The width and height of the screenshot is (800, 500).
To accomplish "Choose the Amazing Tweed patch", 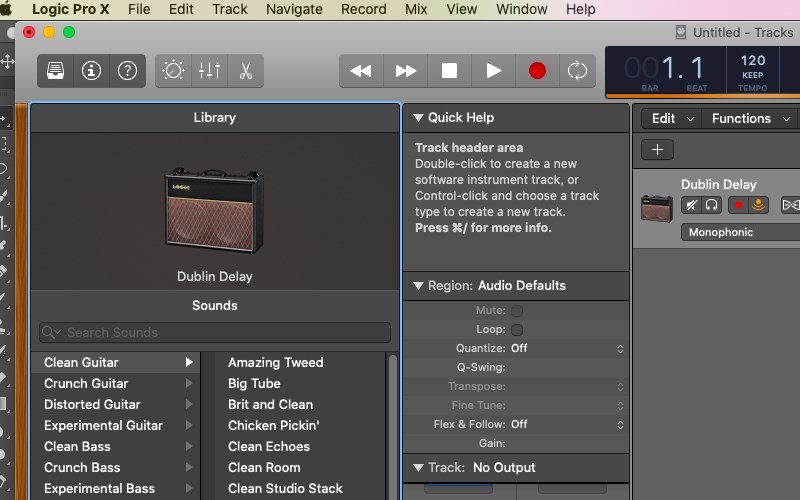I will [x=276, y=362].
